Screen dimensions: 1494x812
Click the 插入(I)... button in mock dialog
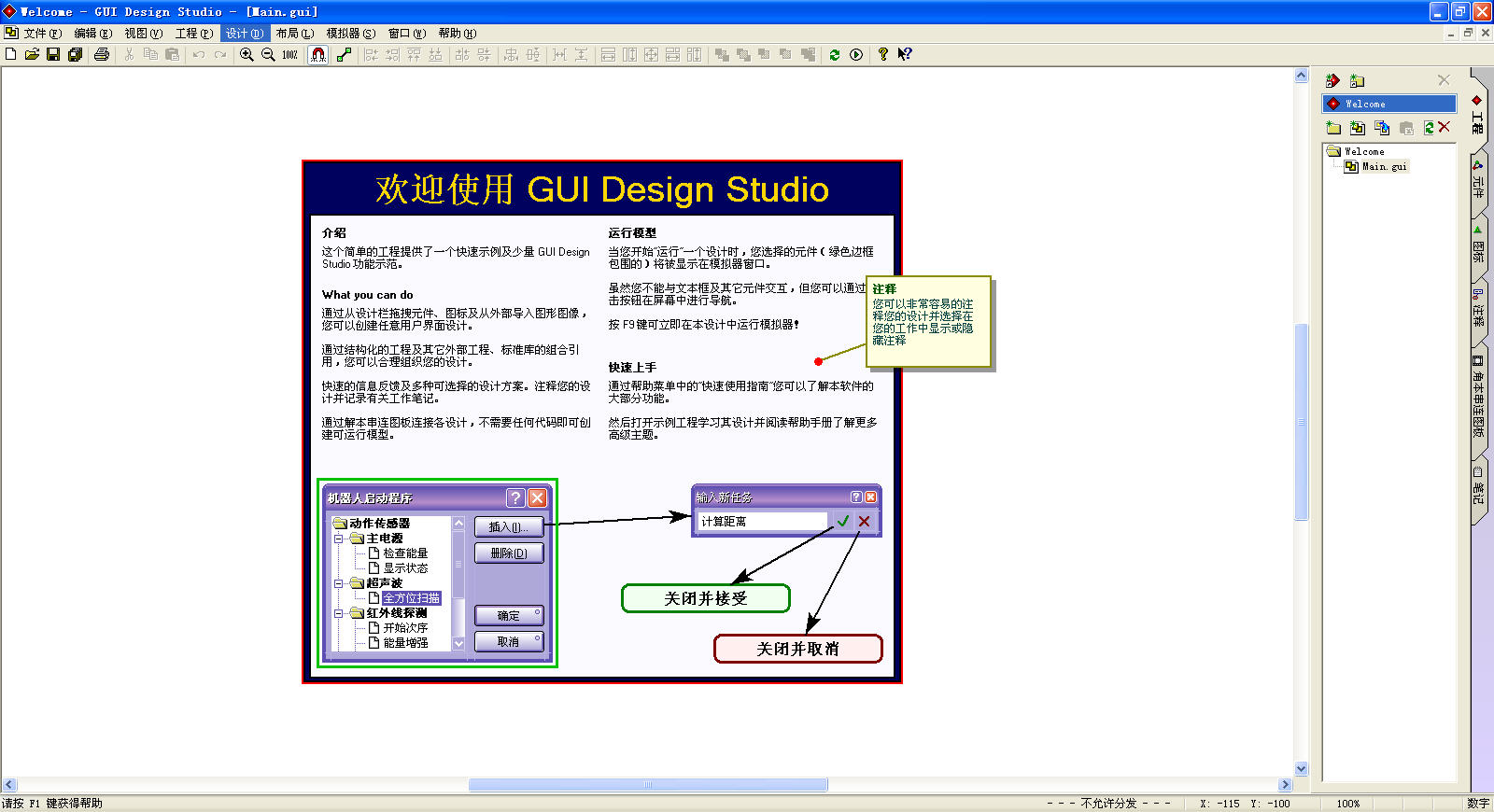tap(509, 527)
